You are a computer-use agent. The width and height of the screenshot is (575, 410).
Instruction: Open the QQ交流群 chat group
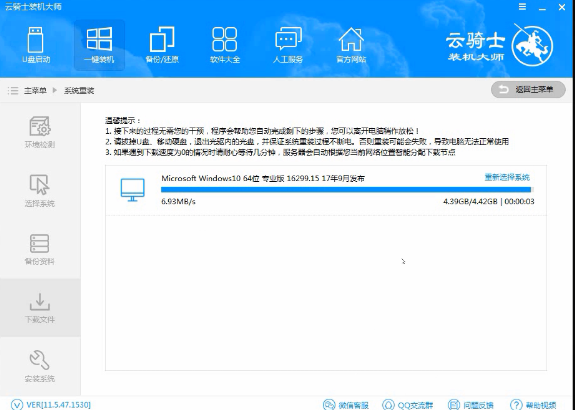407,405
